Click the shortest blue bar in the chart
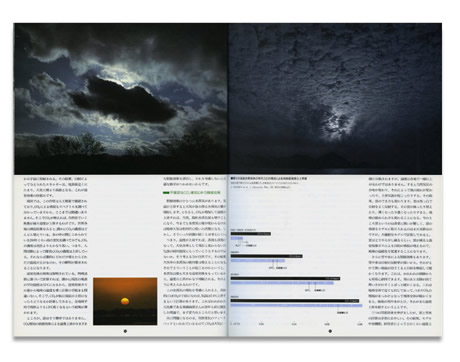460x362 pixels. tap(237, 238)
